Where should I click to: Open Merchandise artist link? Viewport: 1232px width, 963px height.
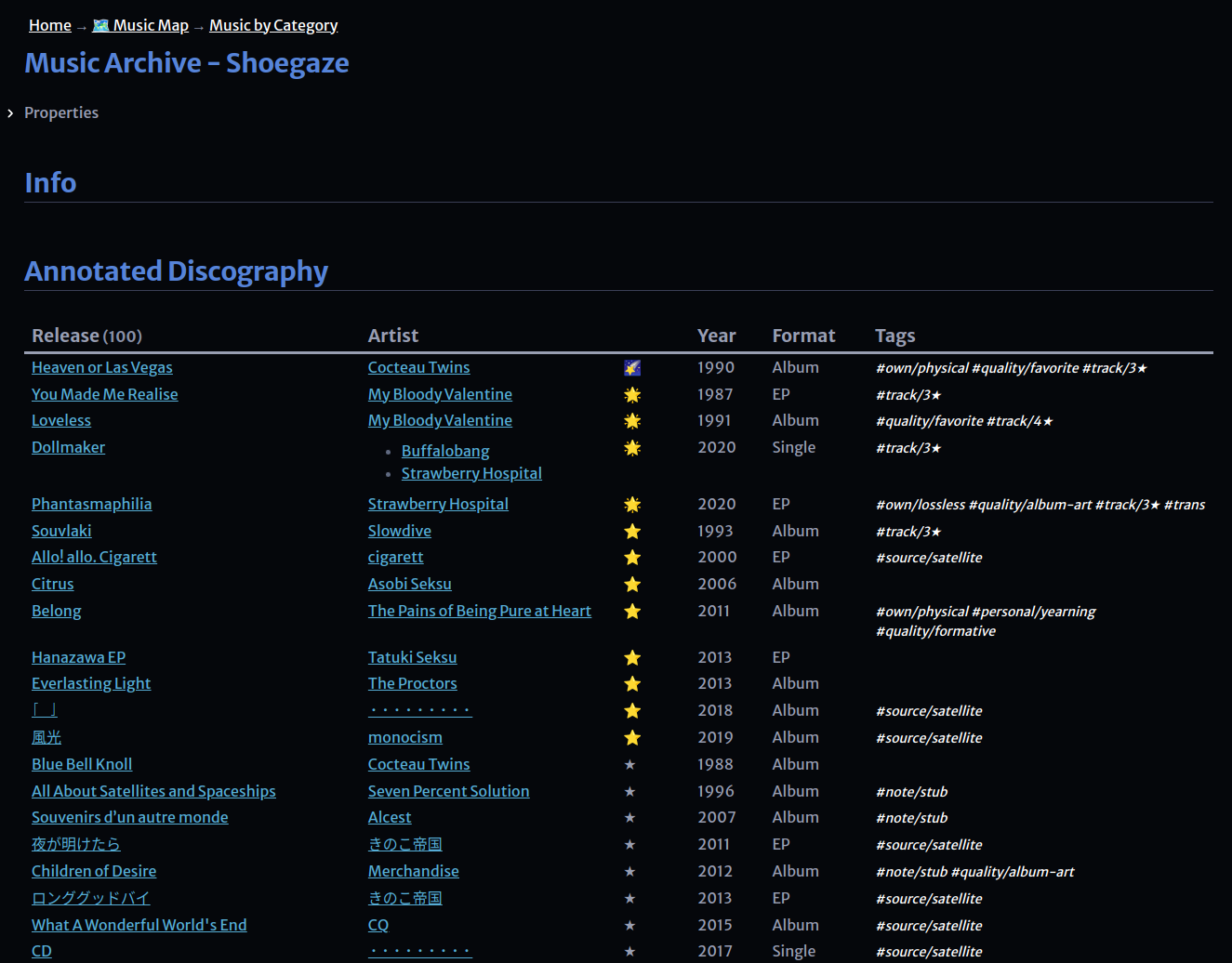414,871
